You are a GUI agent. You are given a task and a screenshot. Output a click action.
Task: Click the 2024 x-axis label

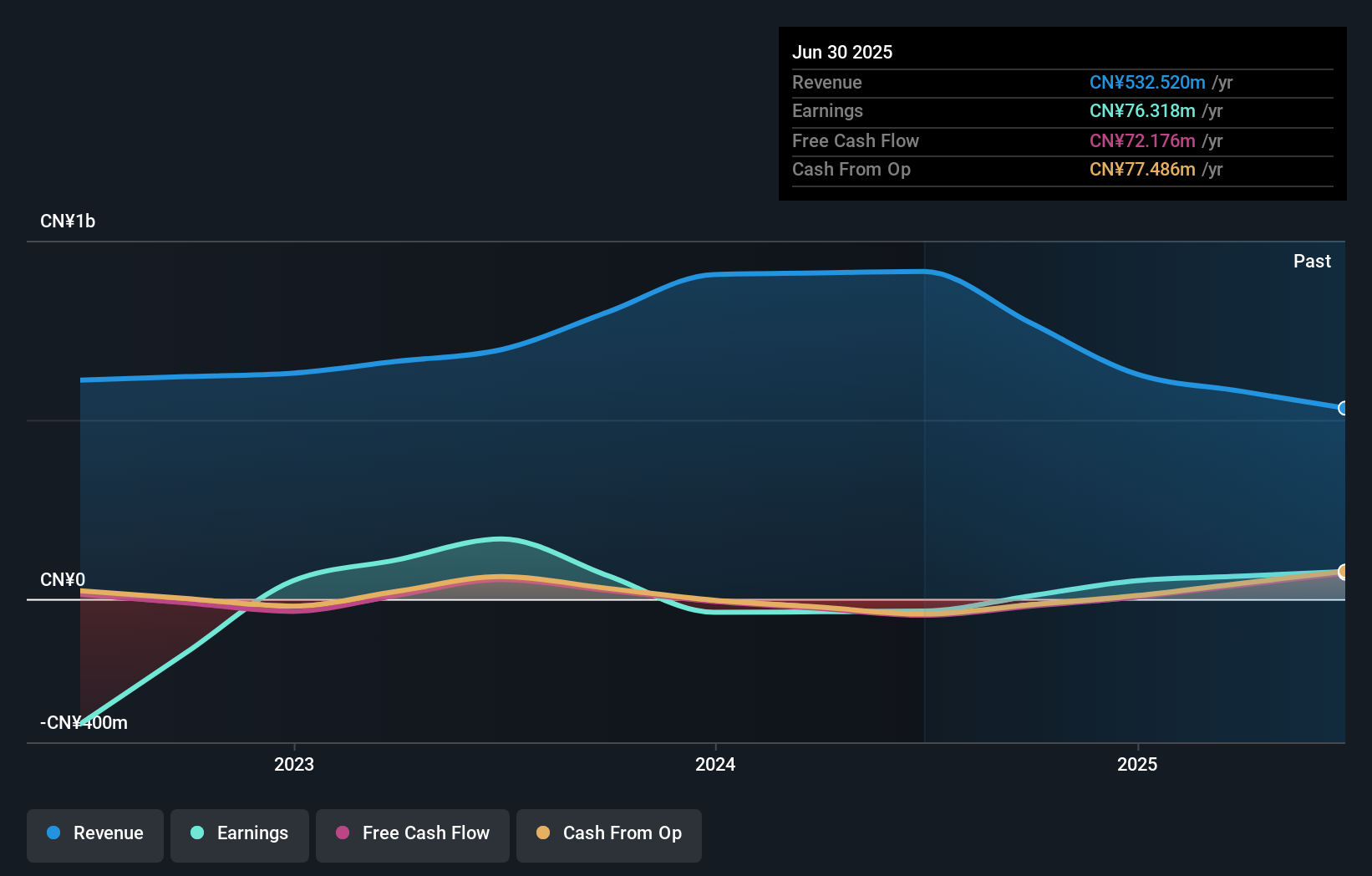tap(715, 764)
